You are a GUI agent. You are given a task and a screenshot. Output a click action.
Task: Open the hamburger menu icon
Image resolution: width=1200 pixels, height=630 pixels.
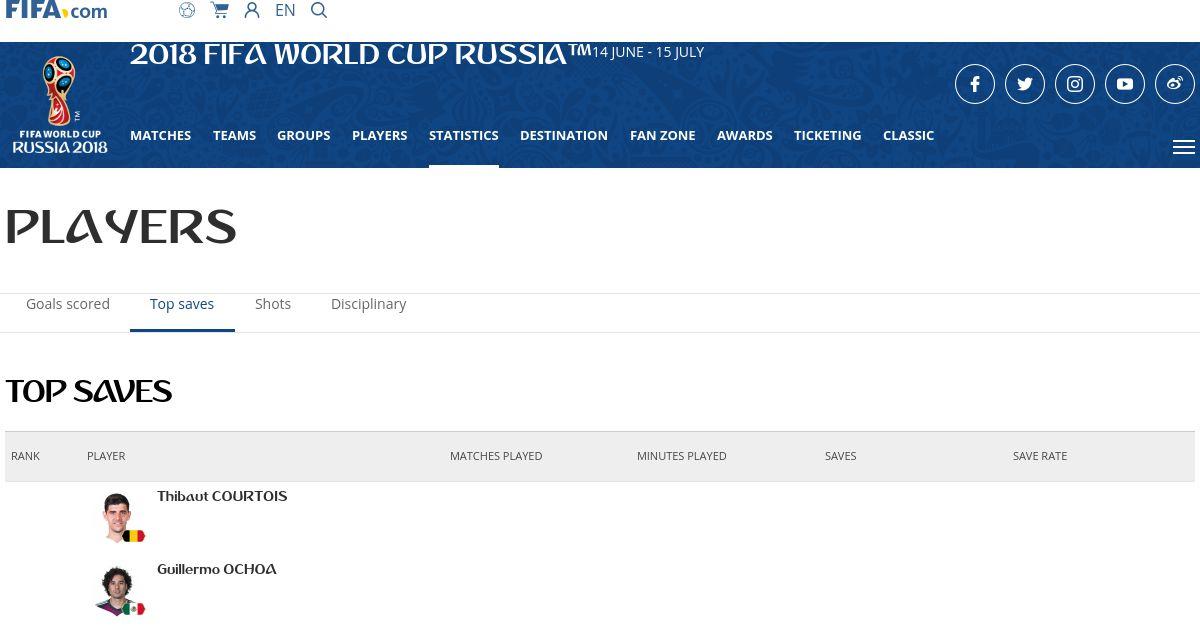coord(1184,147)
